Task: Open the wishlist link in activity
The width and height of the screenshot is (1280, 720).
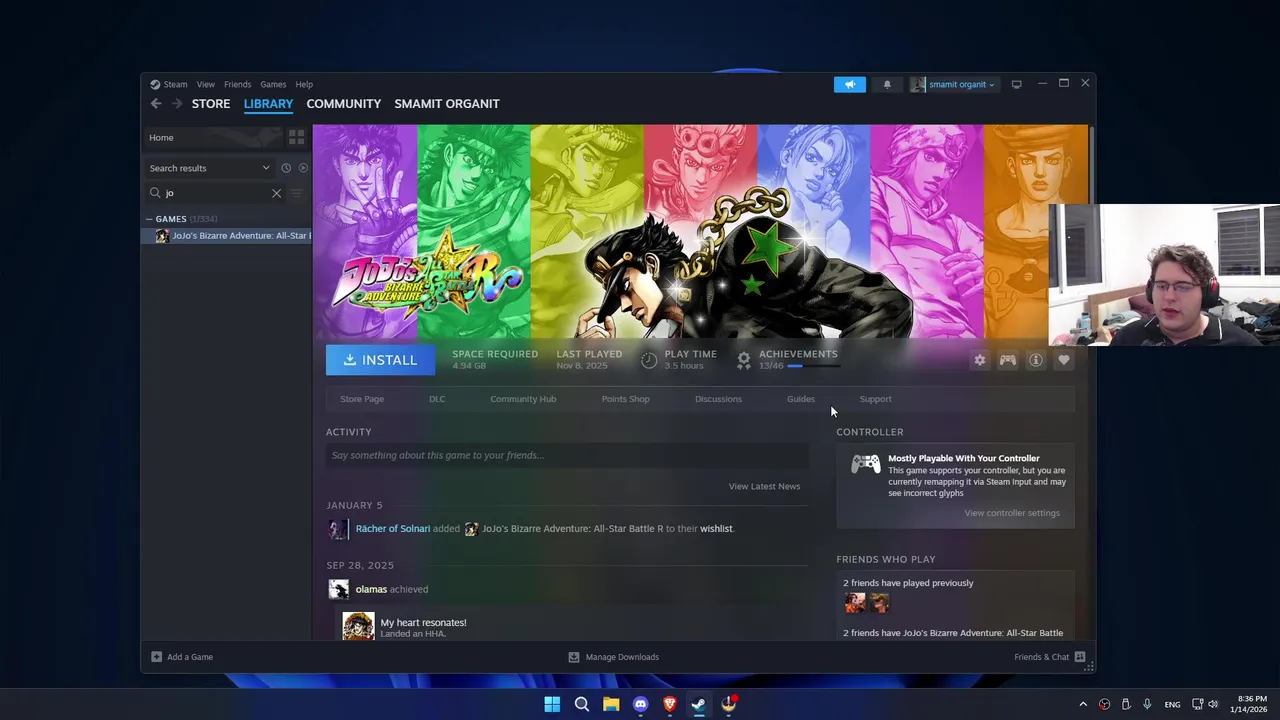Action: click(716, 529)
